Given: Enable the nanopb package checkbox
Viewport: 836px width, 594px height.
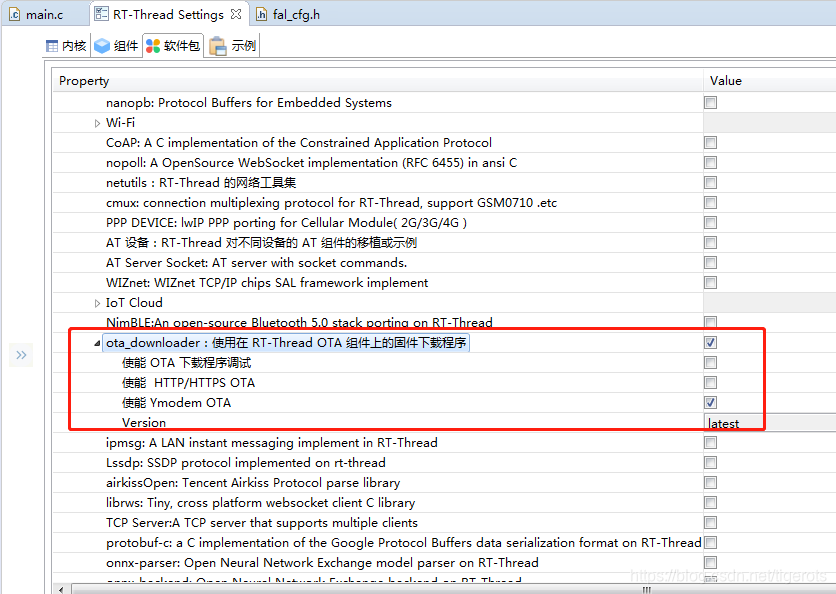Looking at the screenshot, I should click(710, 102).
